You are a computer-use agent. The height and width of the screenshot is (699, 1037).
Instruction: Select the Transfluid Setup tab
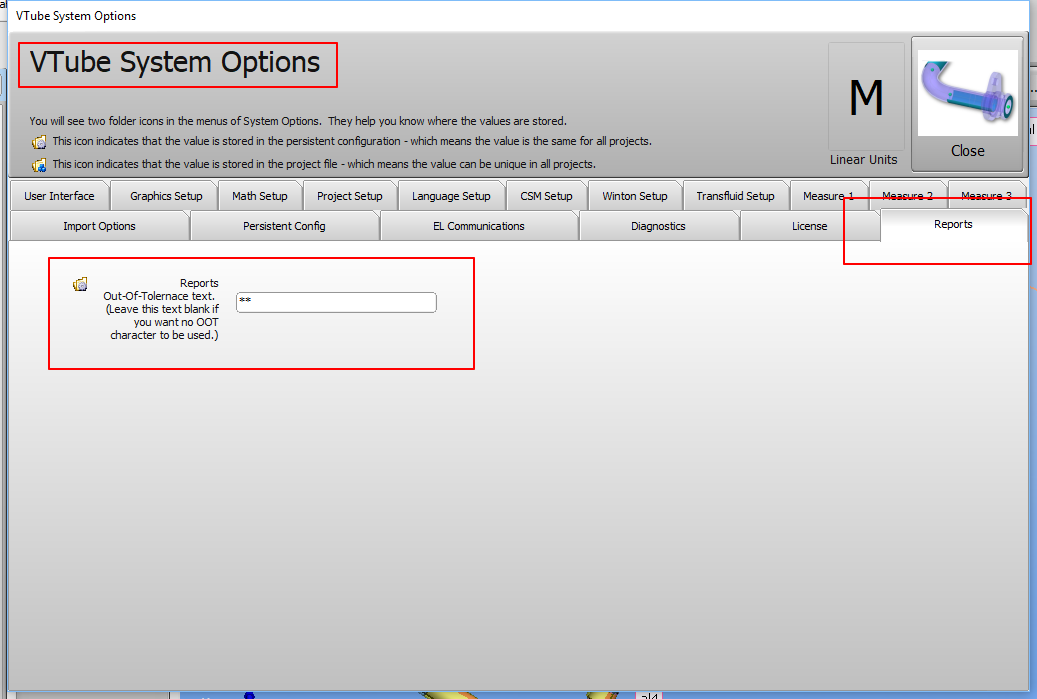click(x=735, y=196)
